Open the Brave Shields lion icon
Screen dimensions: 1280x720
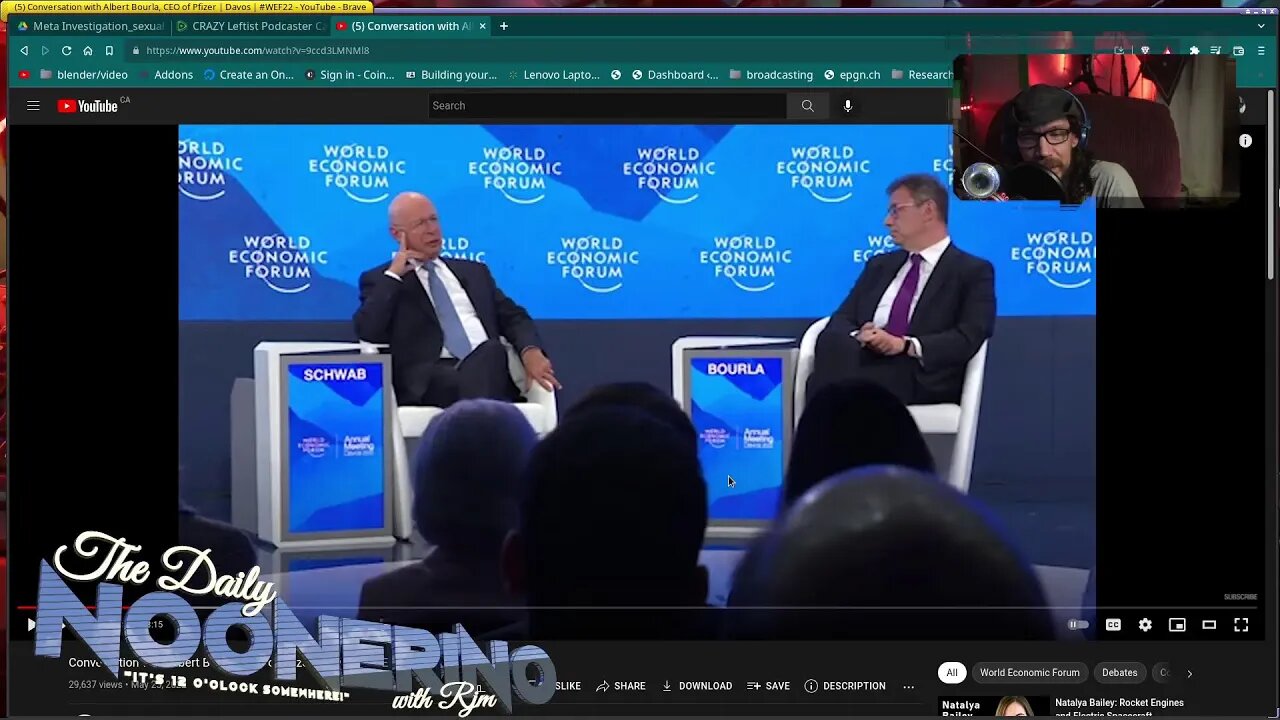[1145, 50]
